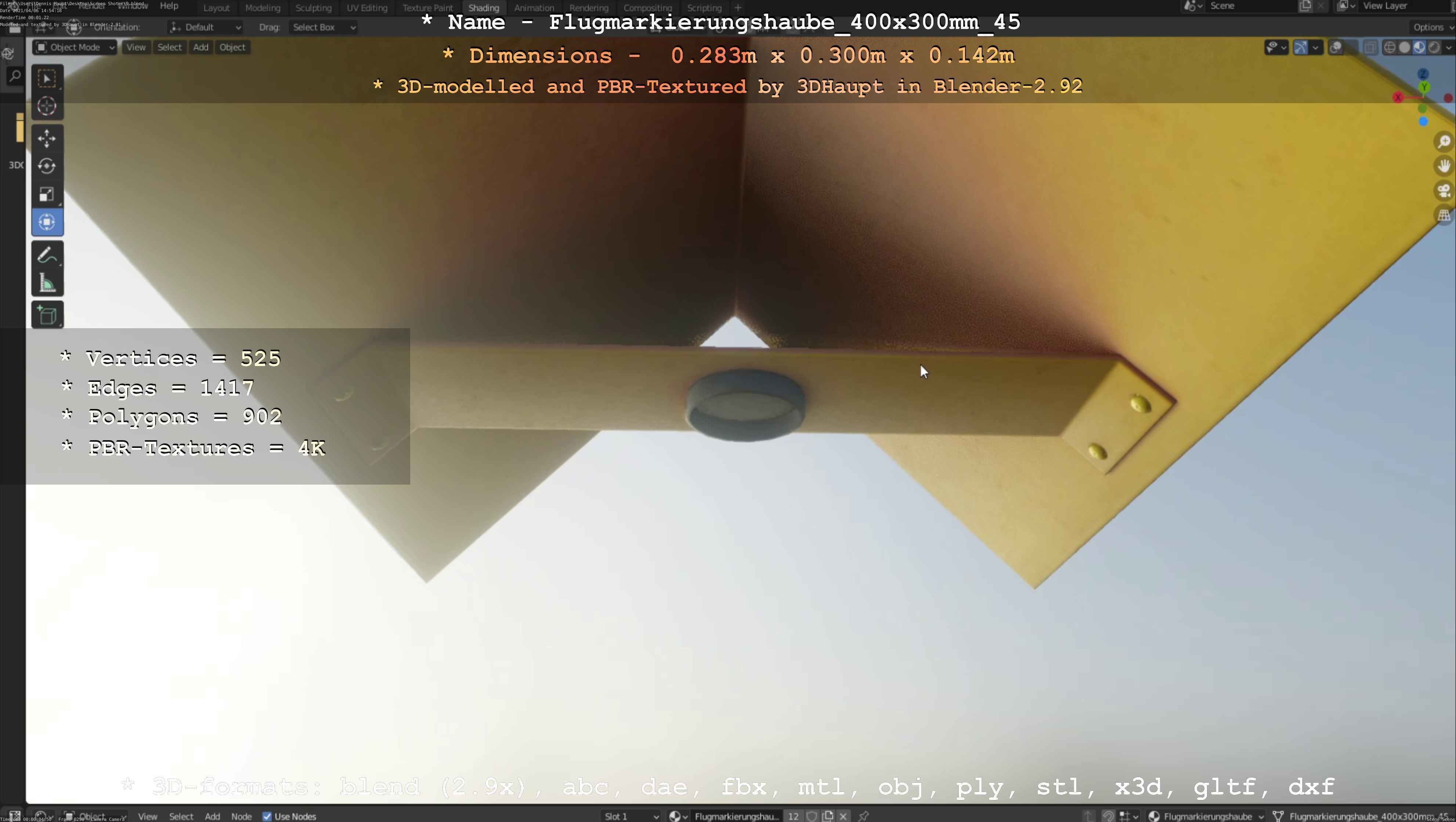
Task: Click the viewport zoom magnifier icon
Action: 1444,141
